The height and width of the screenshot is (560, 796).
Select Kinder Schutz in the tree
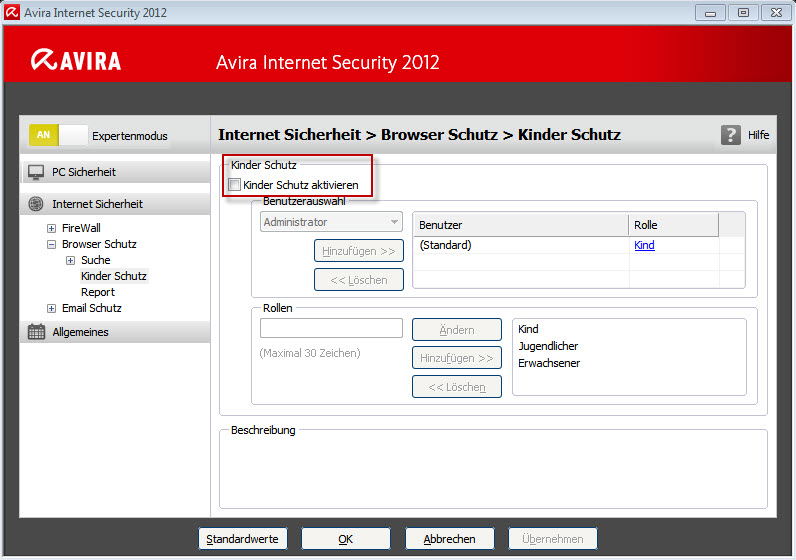(x=114, y=276)
